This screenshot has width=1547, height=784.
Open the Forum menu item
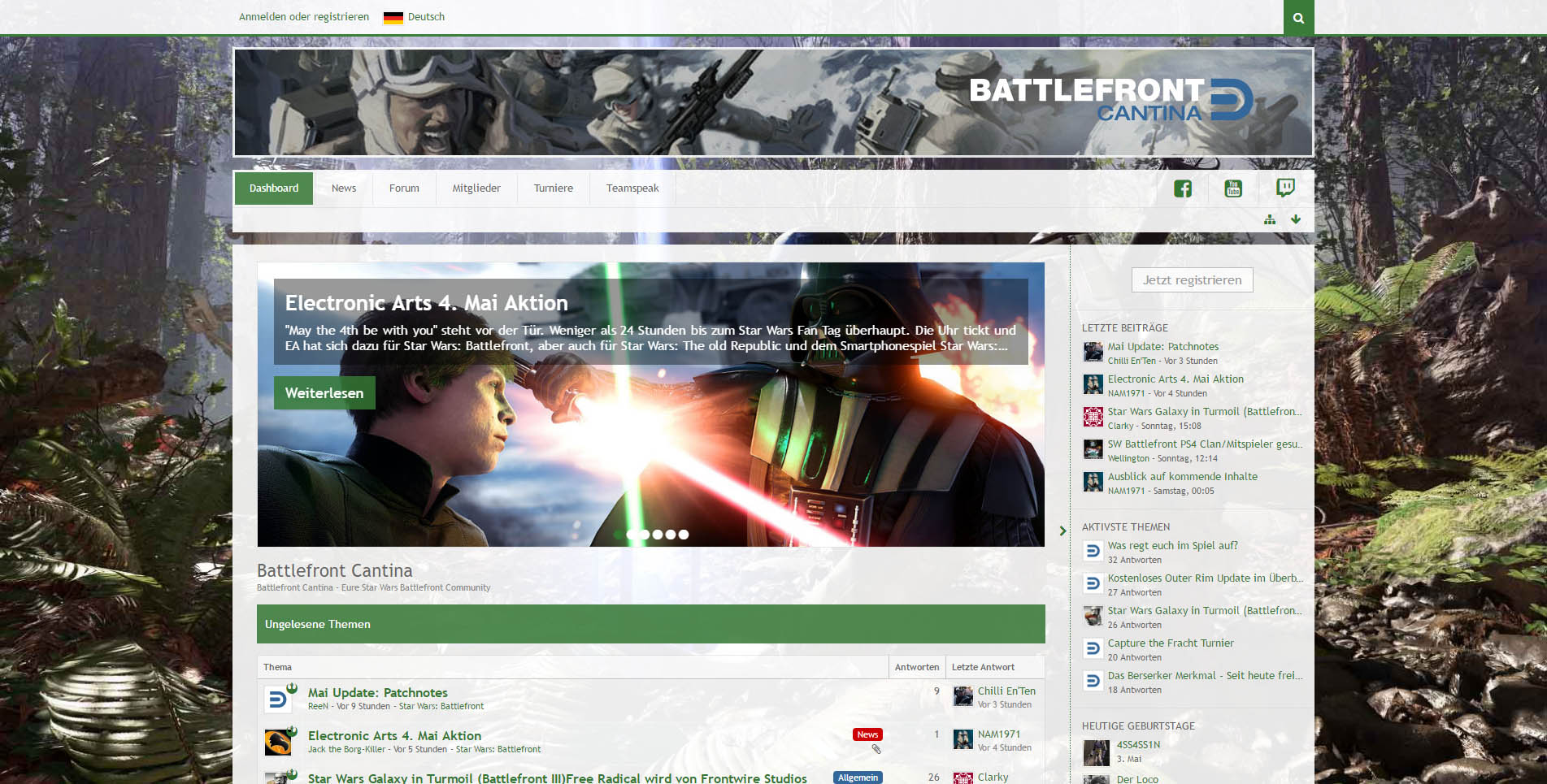click(x=404, y=188)
